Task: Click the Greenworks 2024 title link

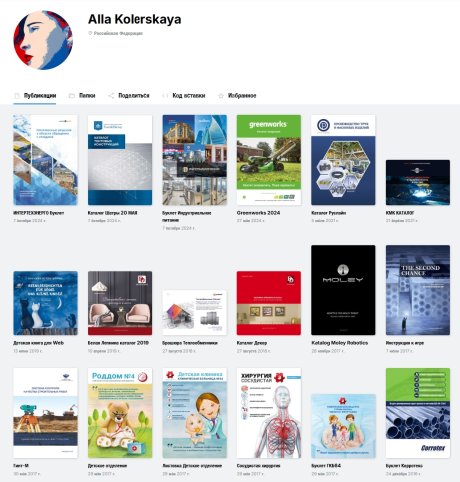Action: pyautogui.click(x=258, y=213)
